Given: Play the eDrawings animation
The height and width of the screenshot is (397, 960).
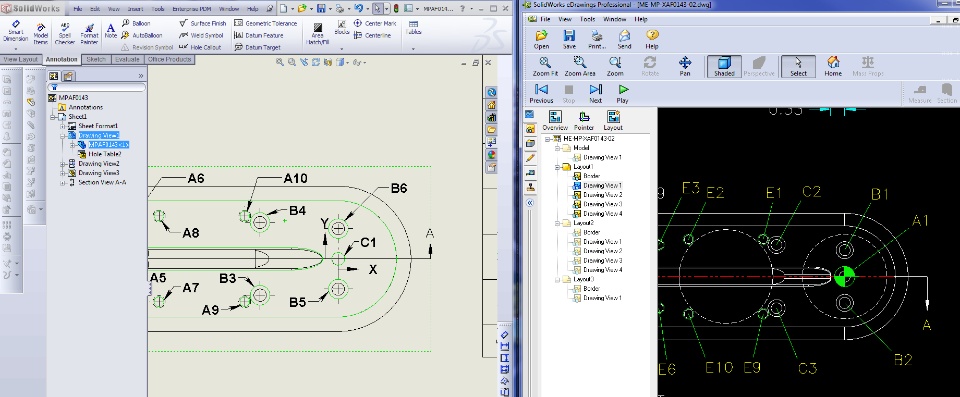Looking at the screenshot, I should (x=623, y=94).
